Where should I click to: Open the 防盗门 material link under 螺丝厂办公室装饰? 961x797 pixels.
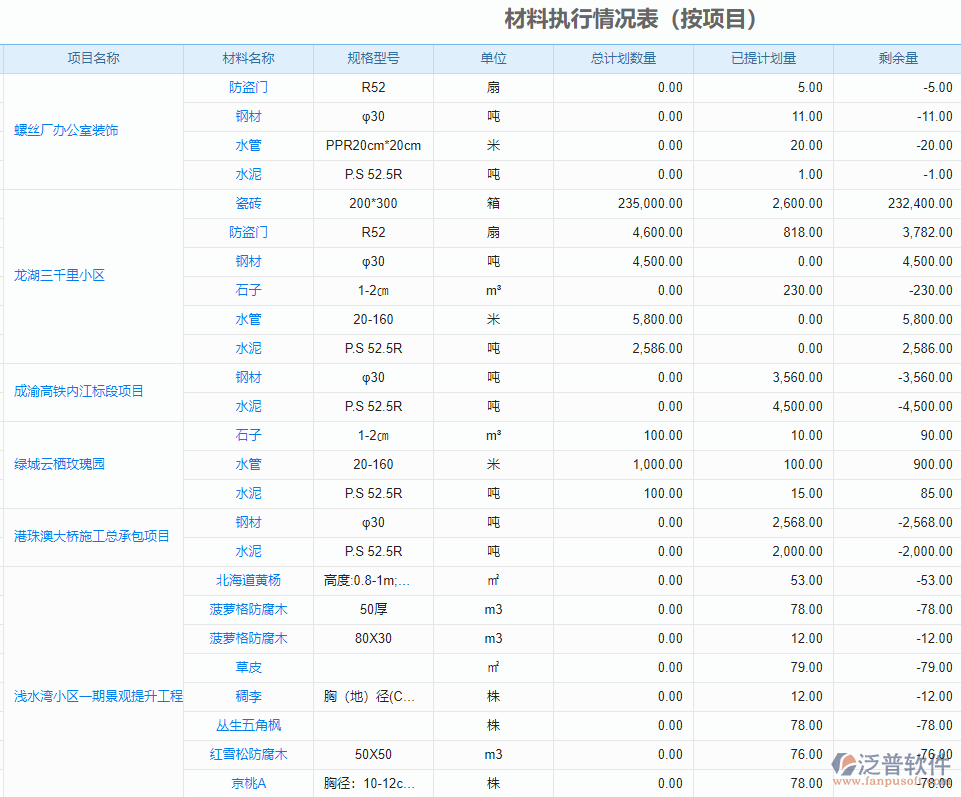246,87
